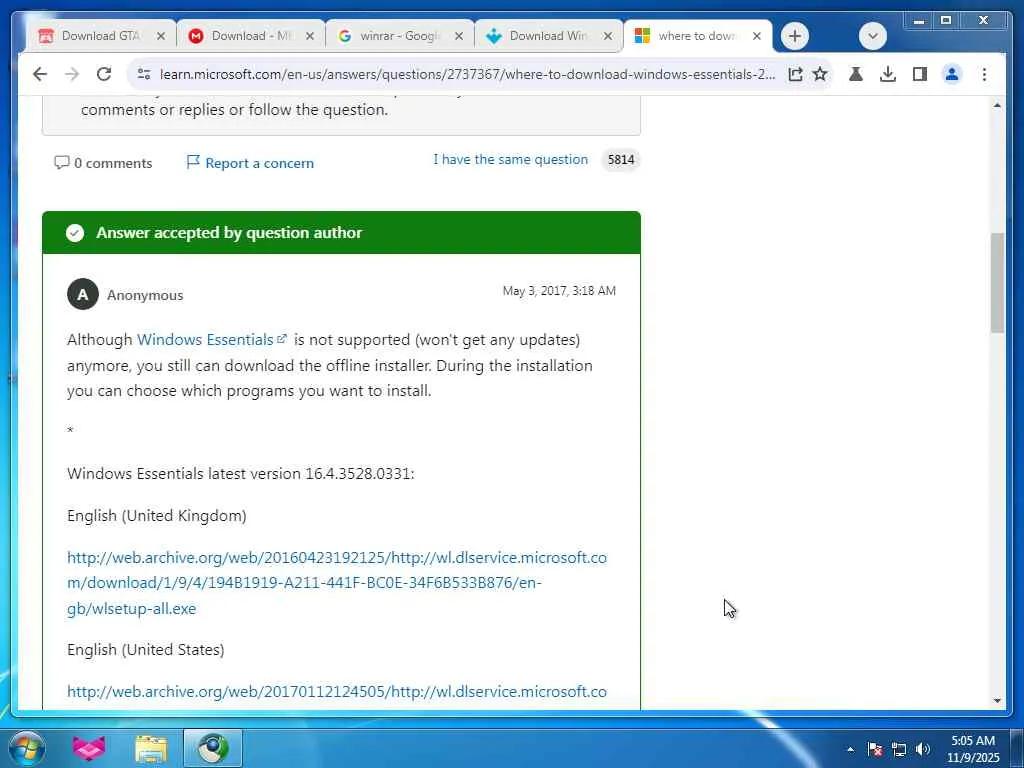Click page scrollbar down arrow

pyautogui.click(x=997, y=701)
